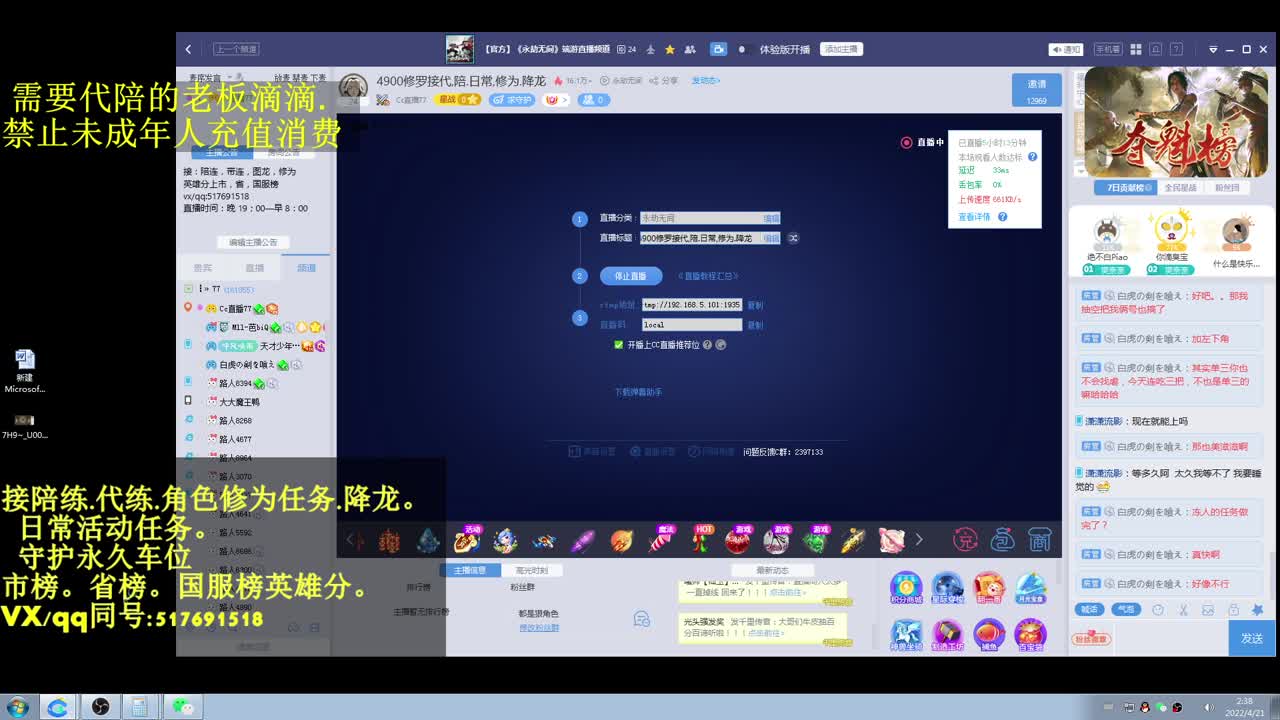The height and width of the screenshot is (720, 1280).
Task: Open the 发动态 link
Action: pyautogui.click(x=705, y=81)
